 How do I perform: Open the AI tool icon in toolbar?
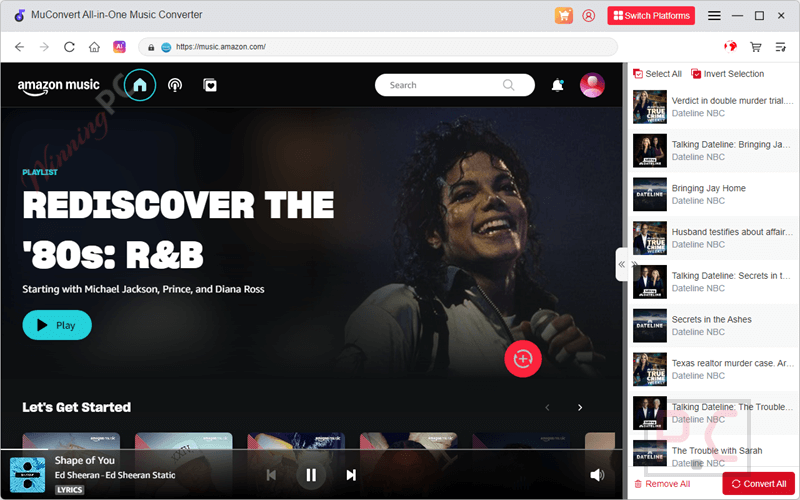tap(119, 47)
